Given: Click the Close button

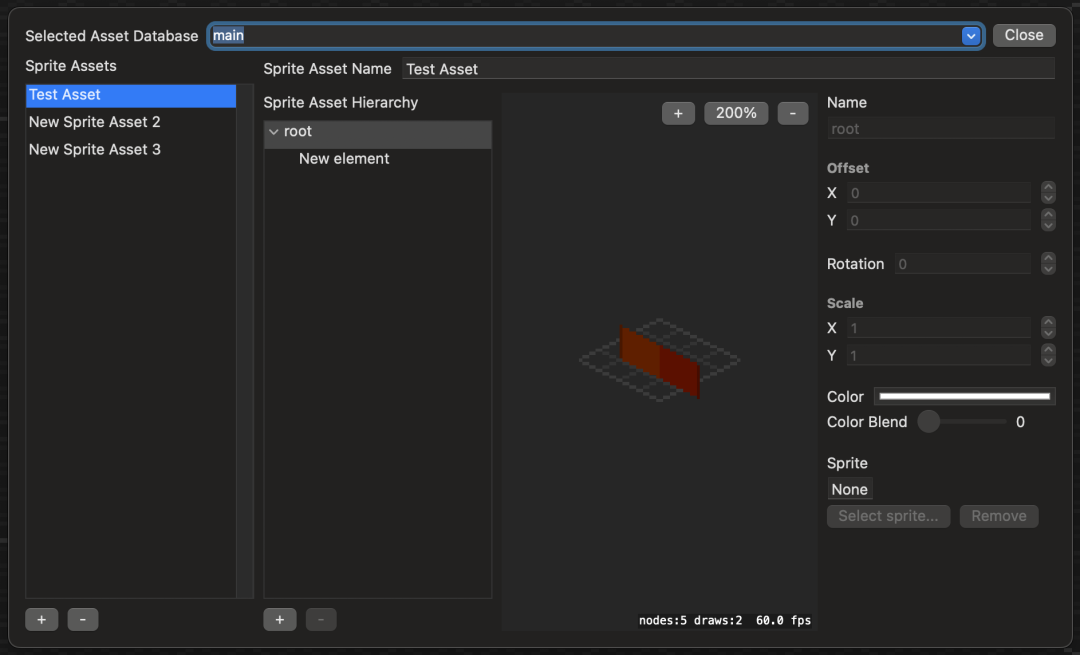Looking at the screenshot, I should [1024, 35].
